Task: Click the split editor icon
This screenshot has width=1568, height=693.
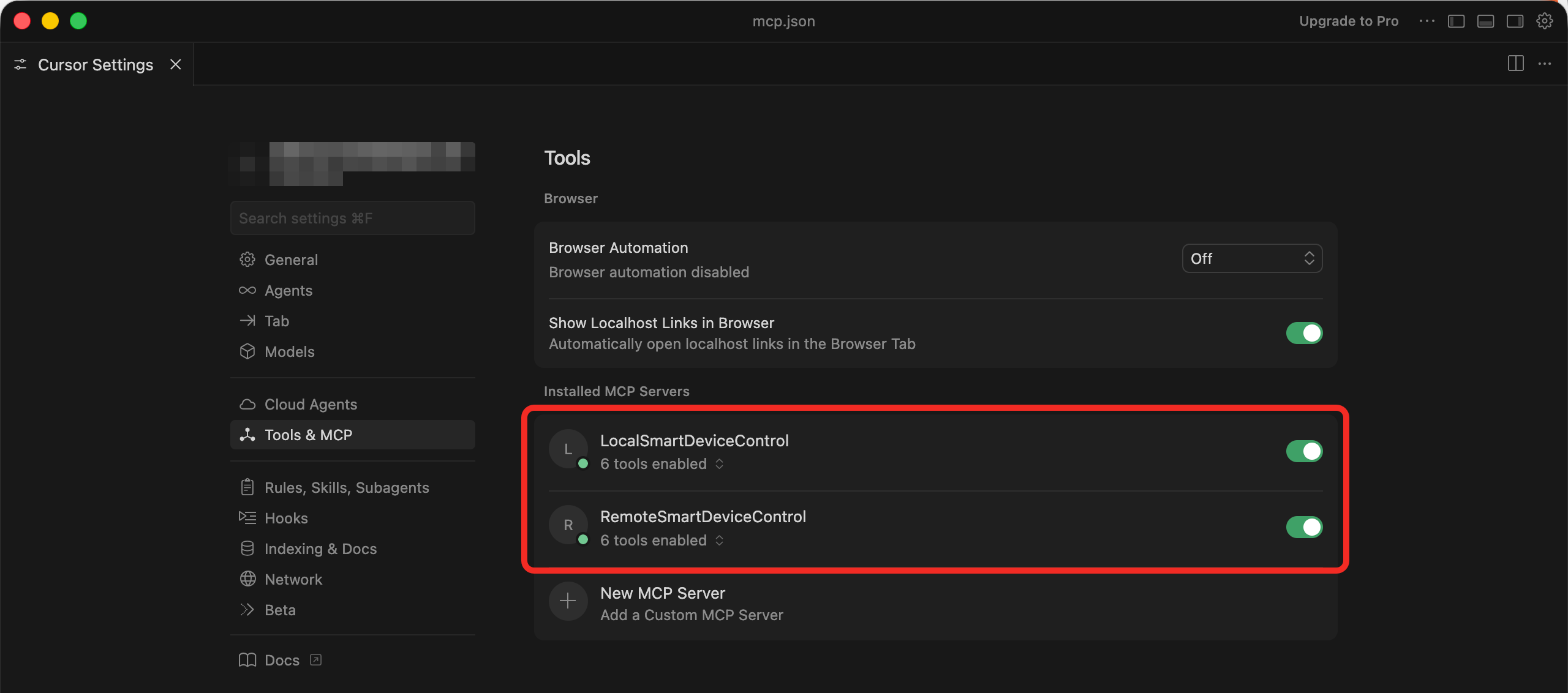Action: (x=1515, y=64)
